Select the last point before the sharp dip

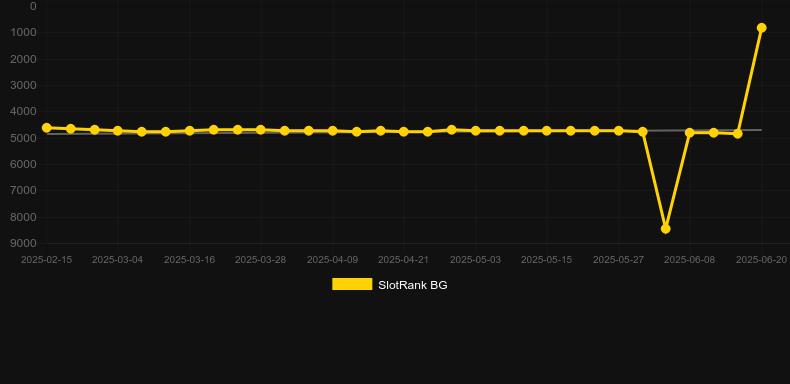click(x=642, y=132)
